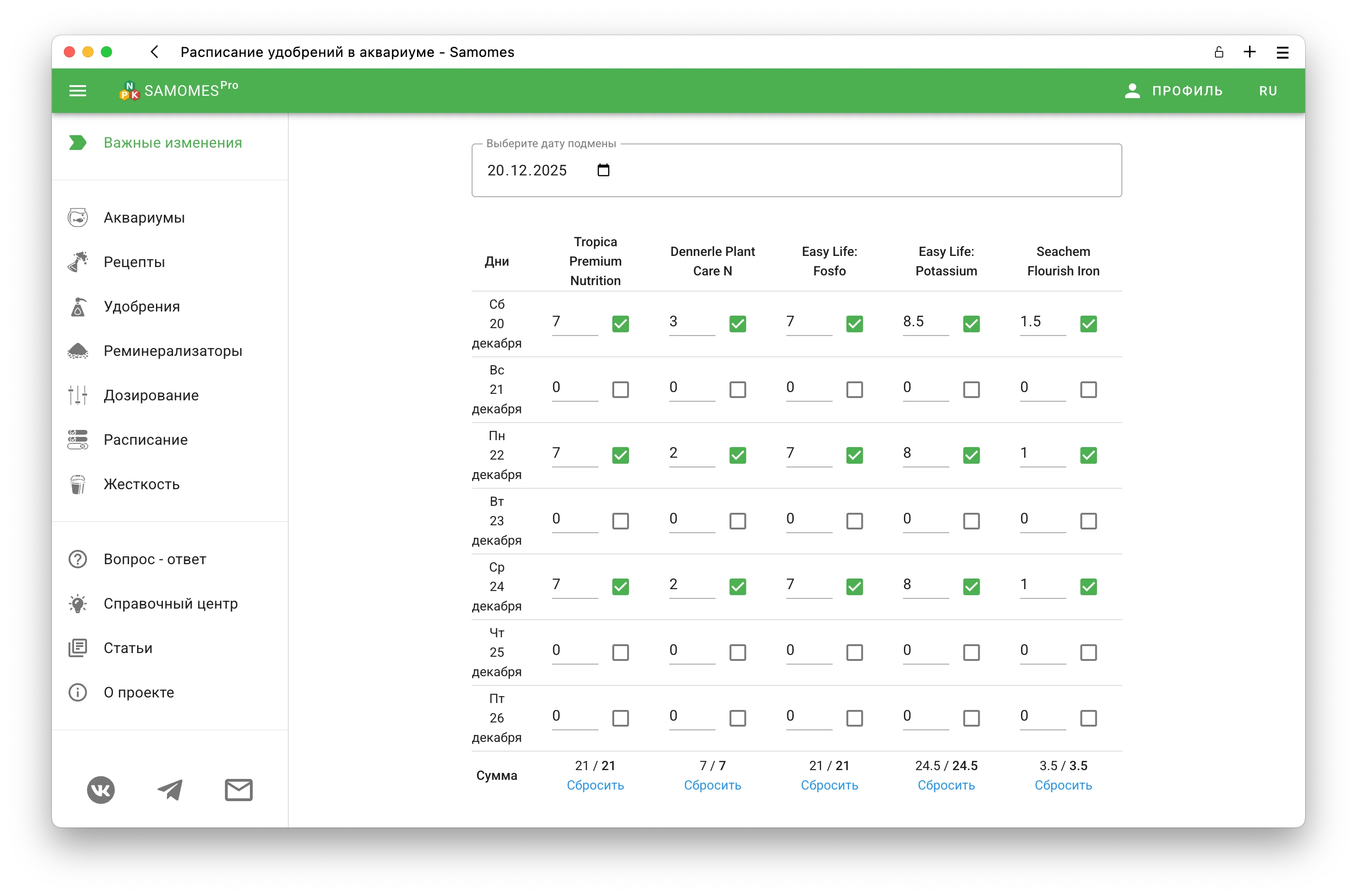The width and height of the screenshot is (1357, 896).
Task: Open the three-line window menu at top right
Action: 1283,53
